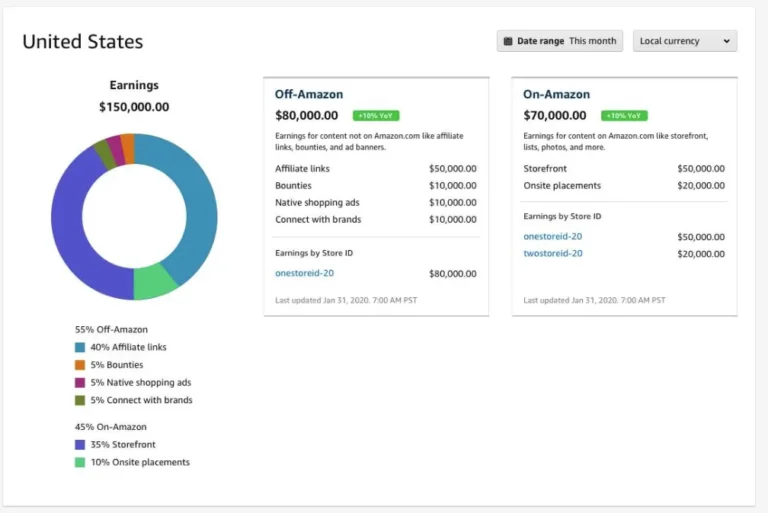Open the twostoreid-20 store link

[553, 253]
